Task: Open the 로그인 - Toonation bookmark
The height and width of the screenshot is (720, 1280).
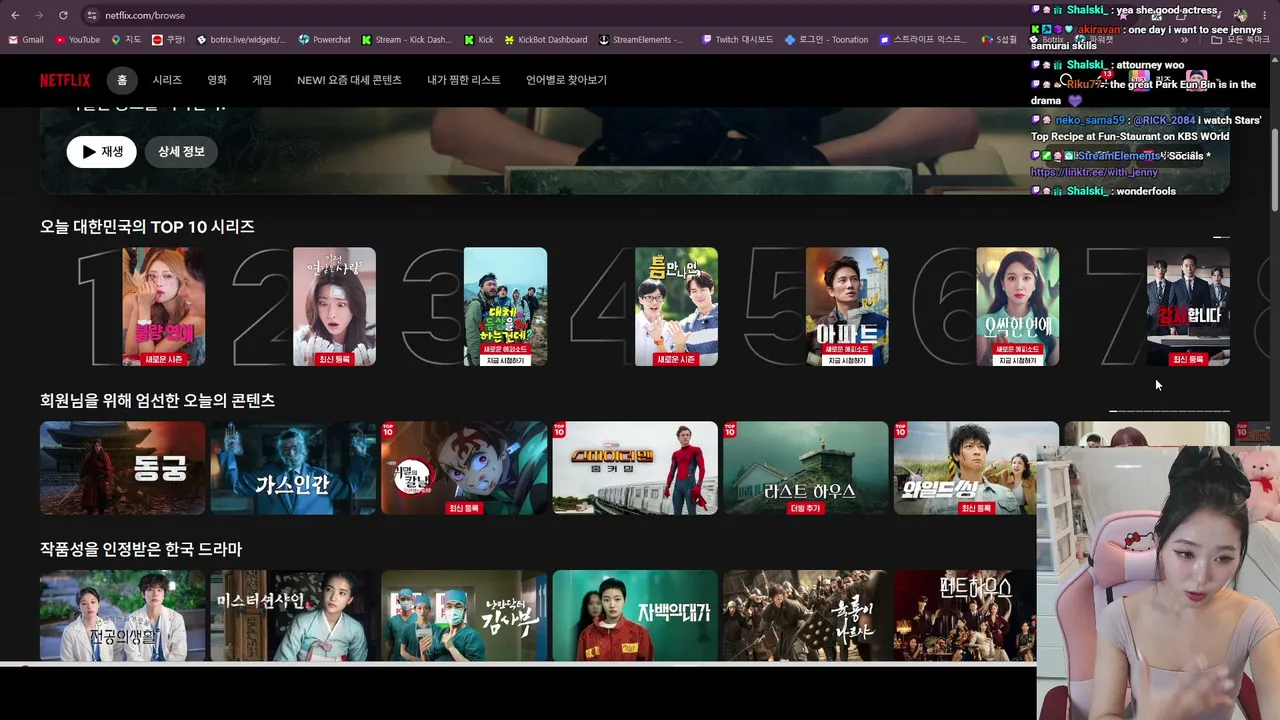Action: [826, 40]
